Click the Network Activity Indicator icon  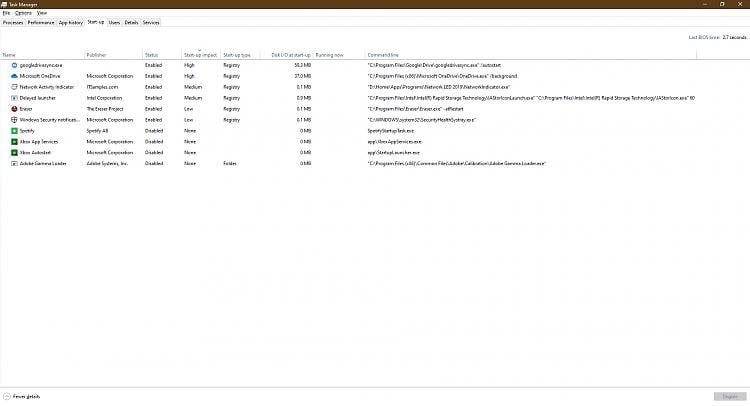click(14, 87)
